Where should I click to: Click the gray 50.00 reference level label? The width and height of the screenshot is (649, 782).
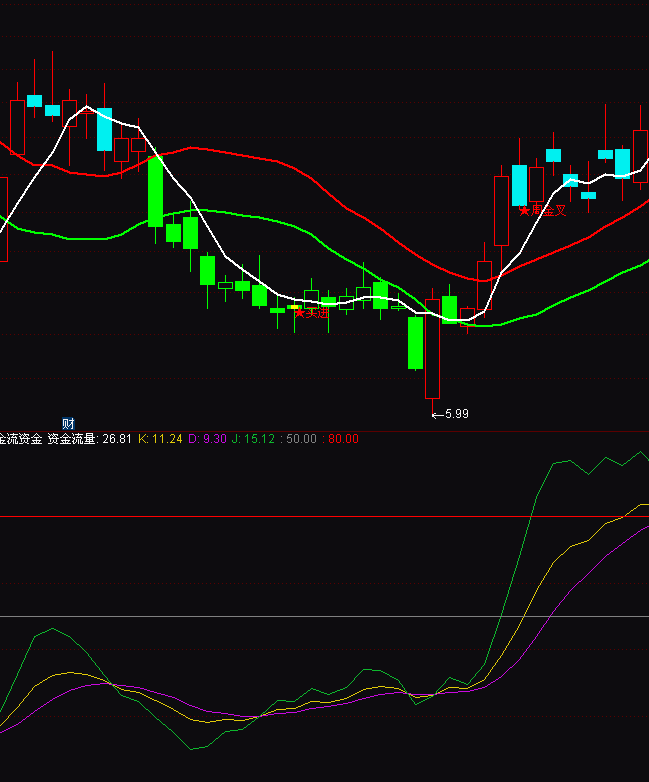tap(302, 439)
